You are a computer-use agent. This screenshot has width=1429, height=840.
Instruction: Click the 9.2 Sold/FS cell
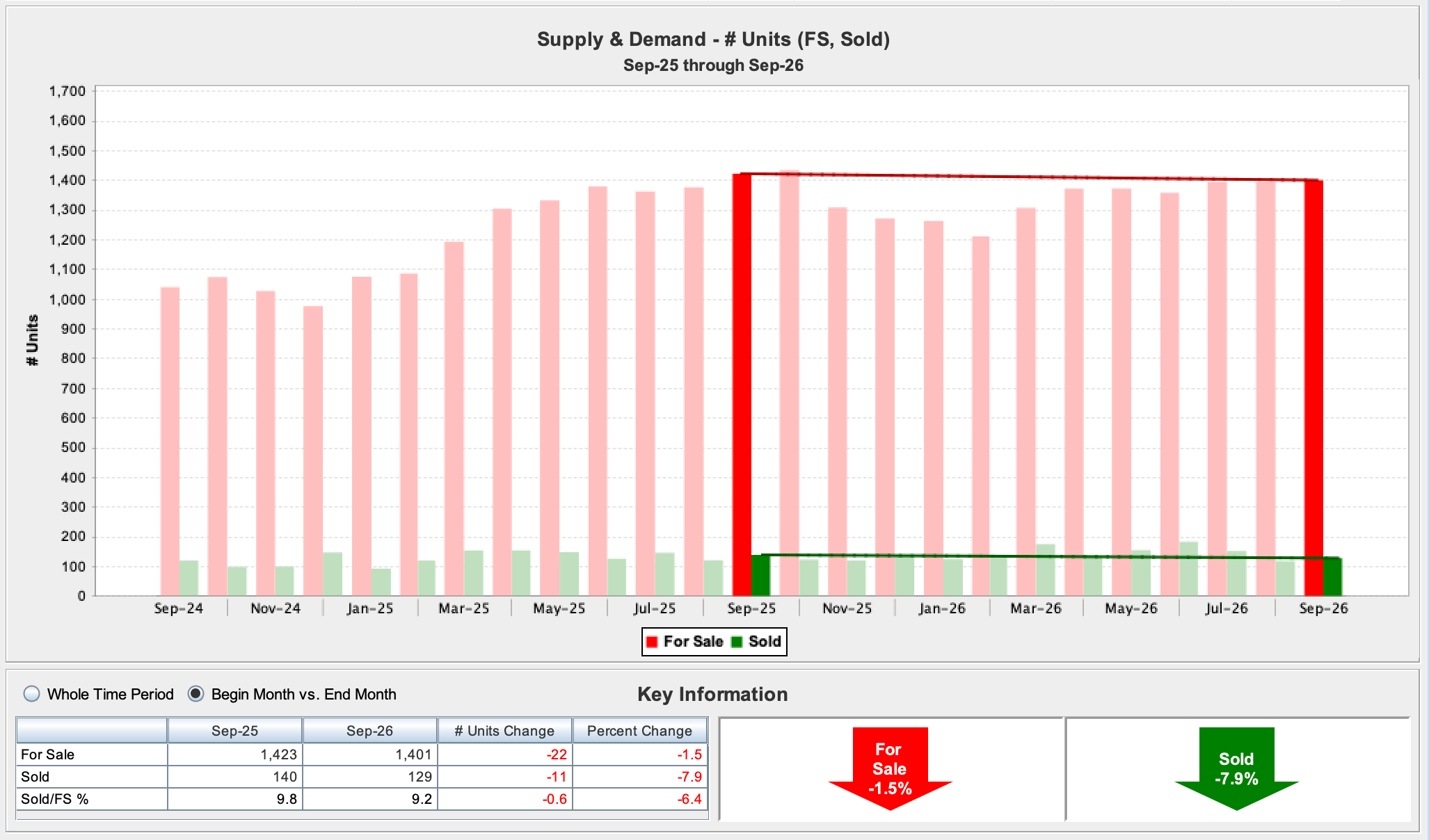click(370, 799)
